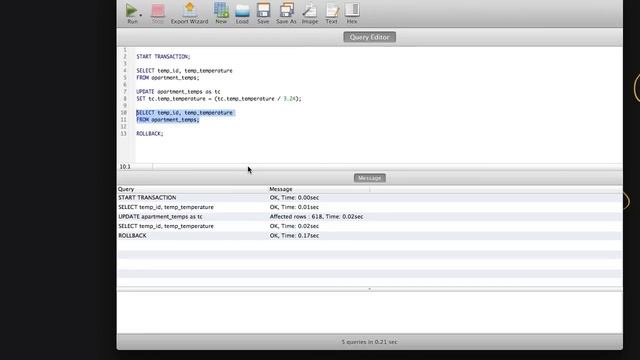Image resolution: width=640 pixels, height=360 pixels.
Task: Place cursor on ROLLBACK; code line
Action: [x=150, y=133]
